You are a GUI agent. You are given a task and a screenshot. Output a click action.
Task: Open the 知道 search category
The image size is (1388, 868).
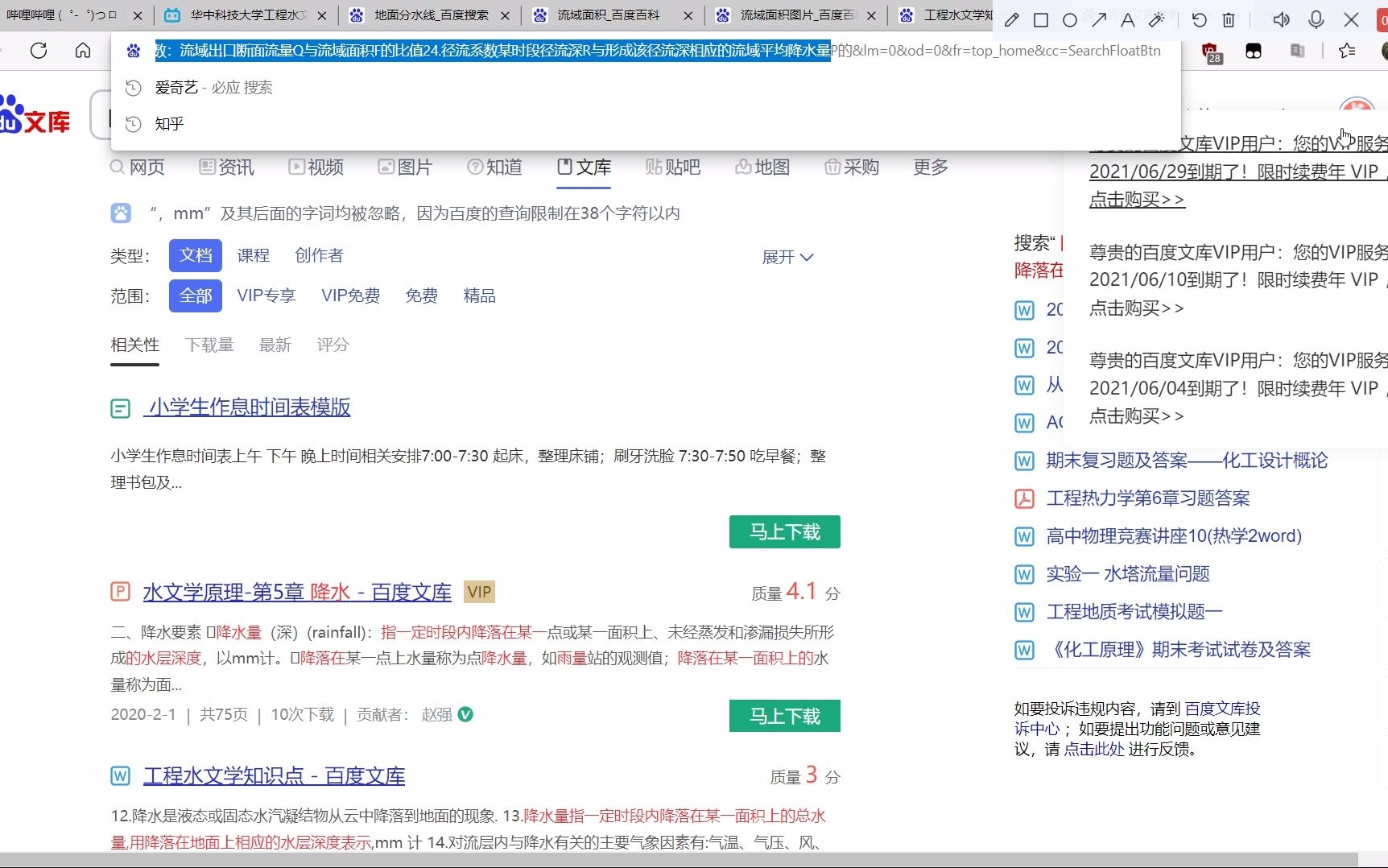[495, 167]
